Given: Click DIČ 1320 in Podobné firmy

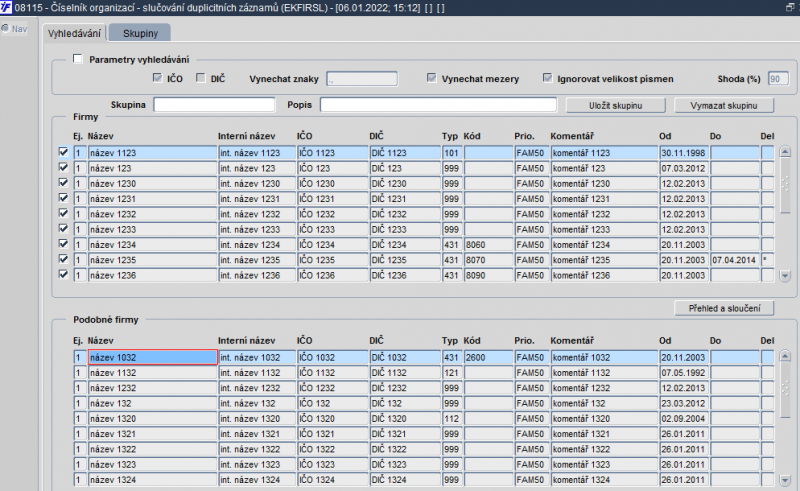Looking at the screenshot, I should pyautogui.click(x=405, y=419).
